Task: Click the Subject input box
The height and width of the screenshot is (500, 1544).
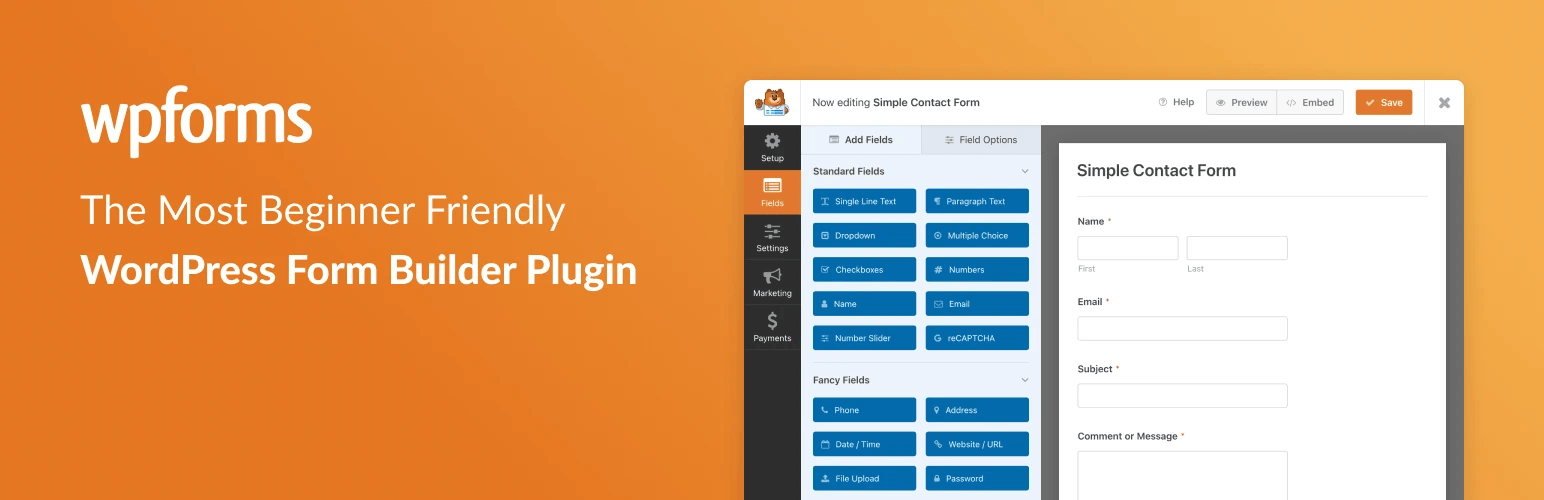Action: tap(1182, 395)
